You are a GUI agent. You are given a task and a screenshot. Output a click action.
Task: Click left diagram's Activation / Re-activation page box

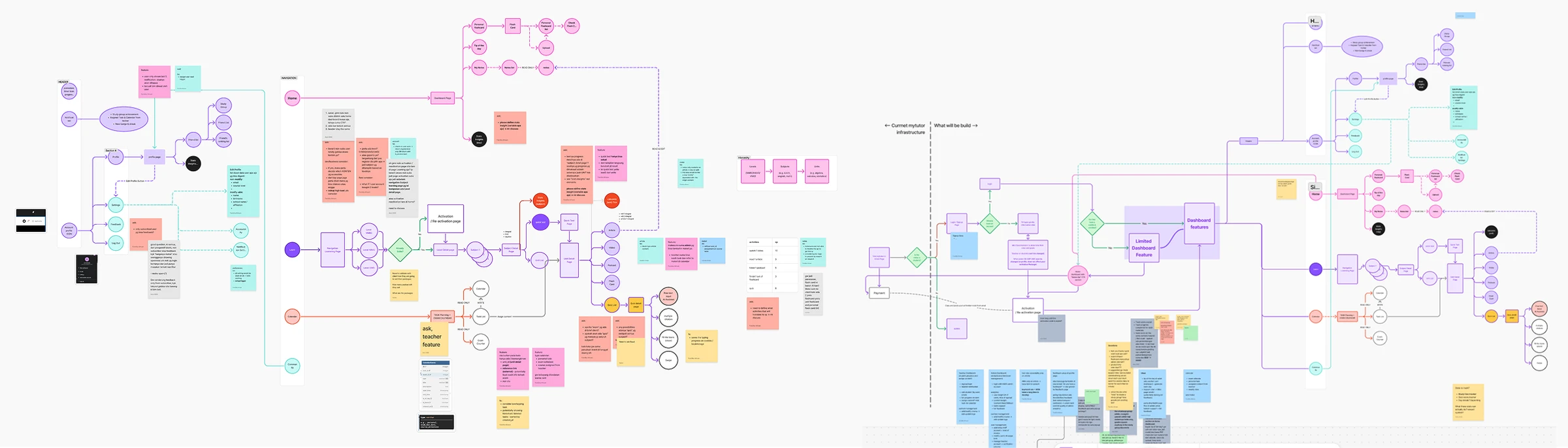(x=446, y=219)
